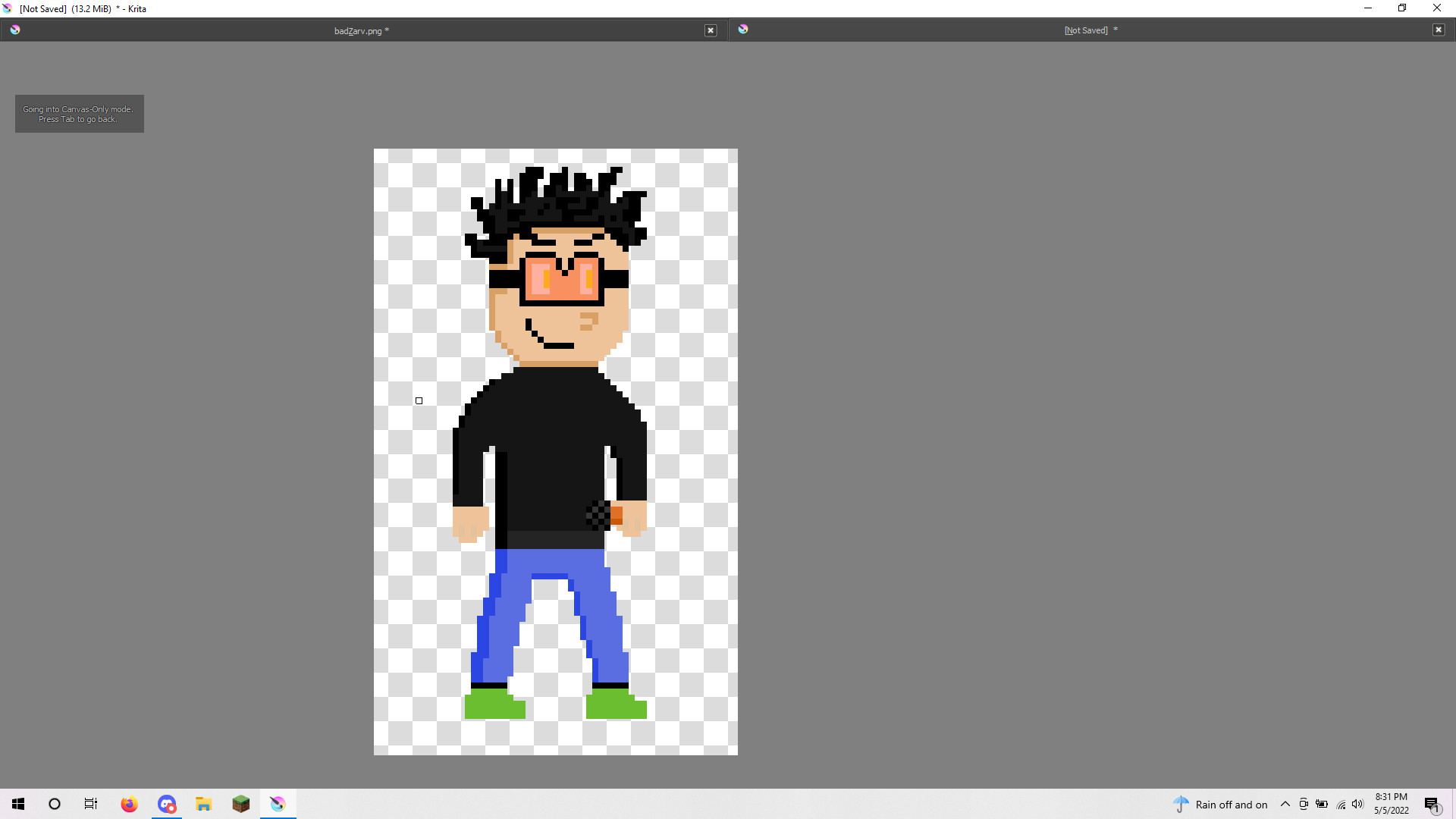This screenshot has width=1456, height=819.
Task: Open the volume control in system tray
Action: [1357, 804]
